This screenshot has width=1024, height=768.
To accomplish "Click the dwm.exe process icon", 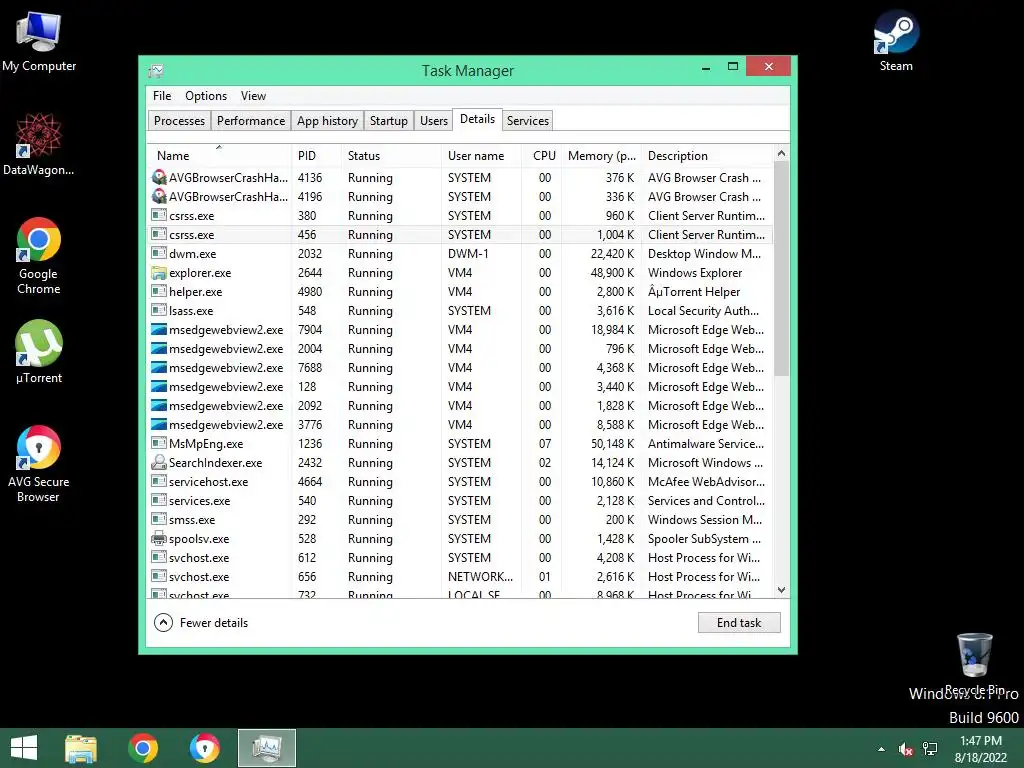I will point(159,253).
